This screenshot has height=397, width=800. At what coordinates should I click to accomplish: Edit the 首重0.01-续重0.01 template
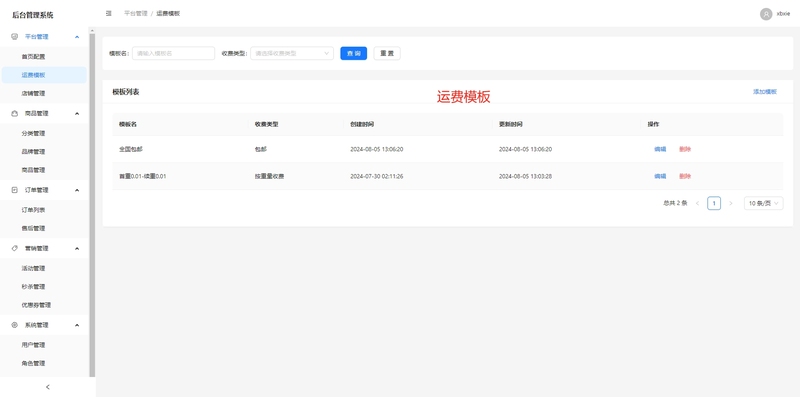[660, 176]
